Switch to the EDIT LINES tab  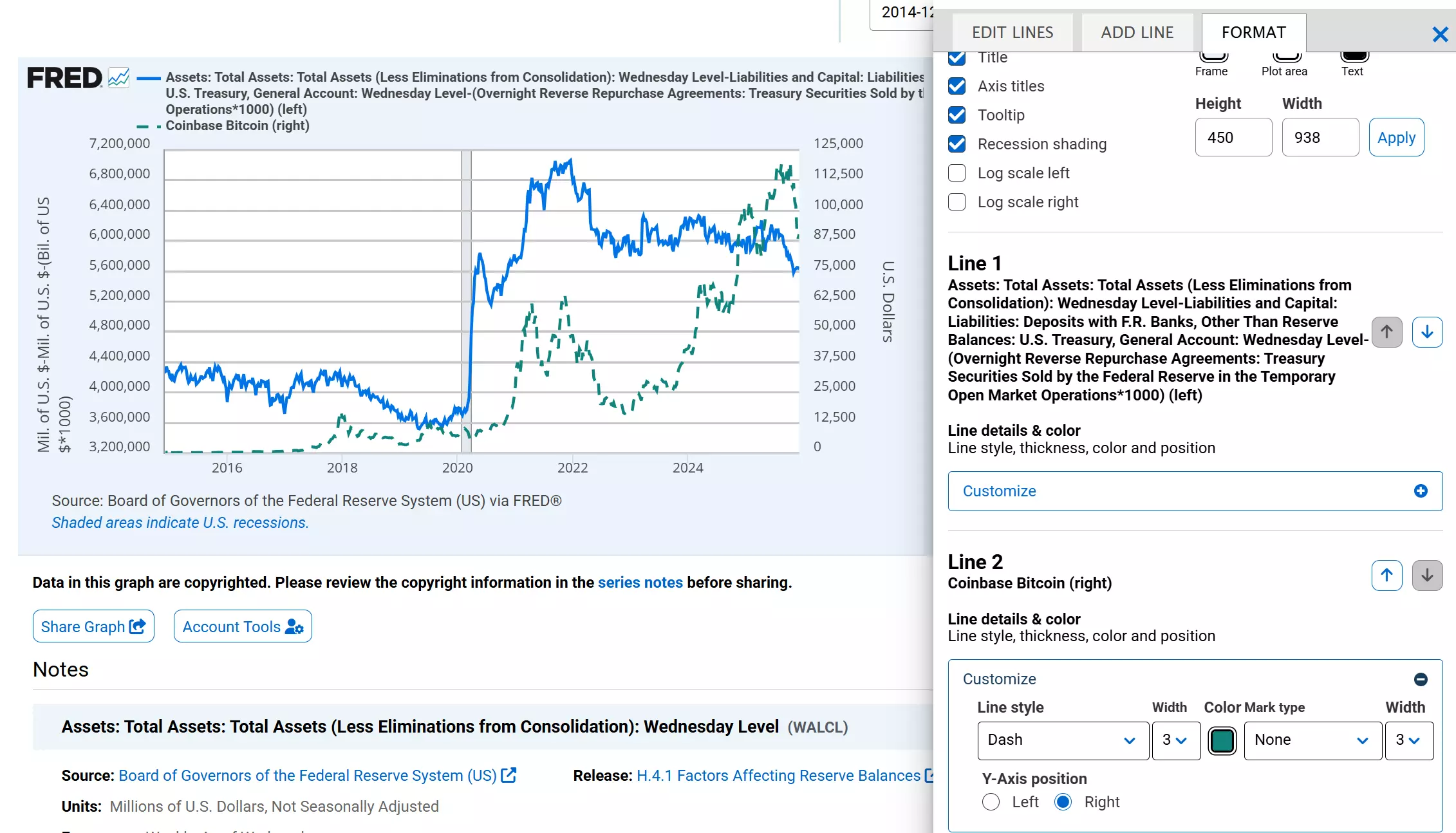tap(1013, 32)
